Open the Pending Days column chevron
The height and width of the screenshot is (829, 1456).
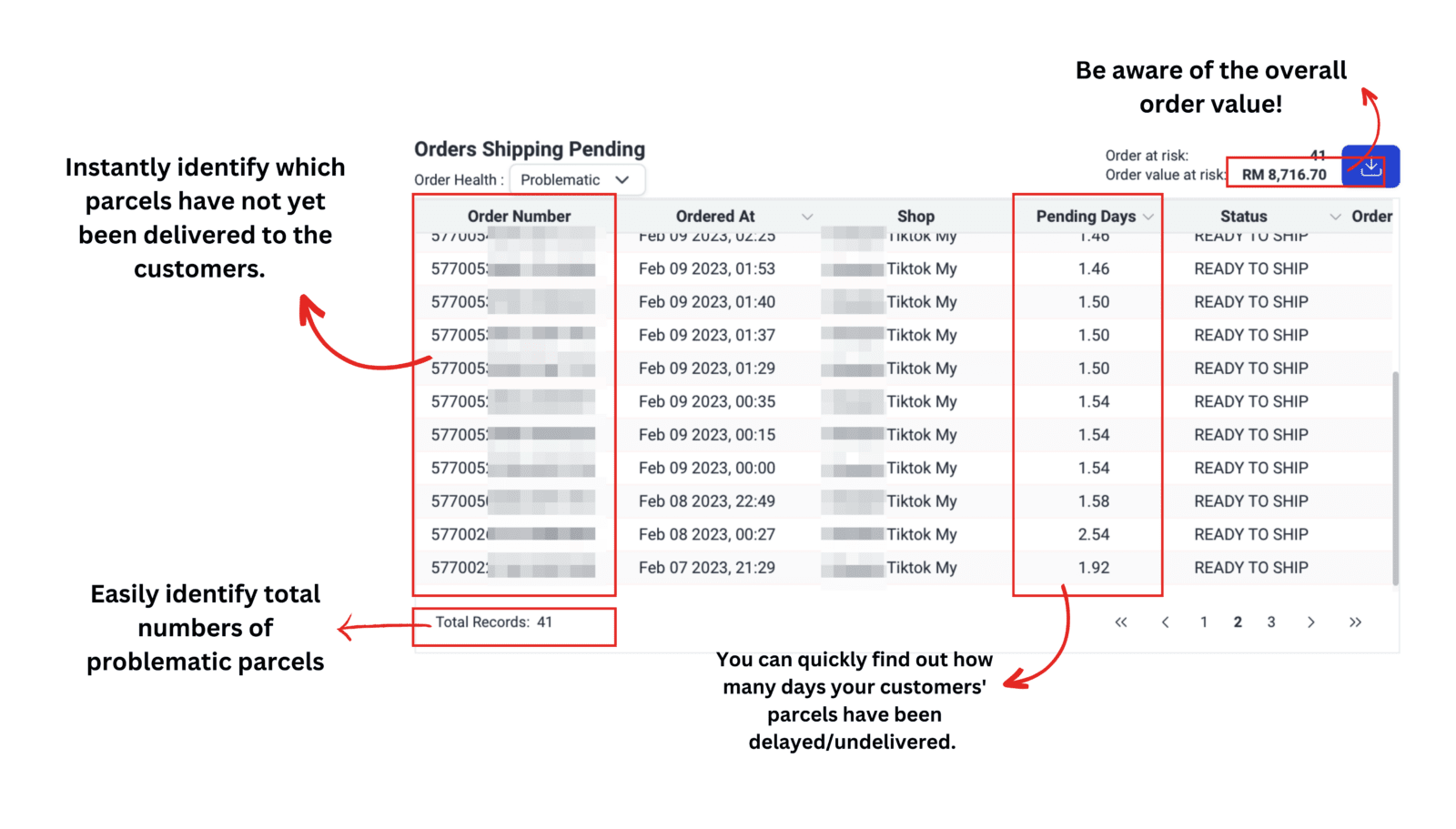1148,217
